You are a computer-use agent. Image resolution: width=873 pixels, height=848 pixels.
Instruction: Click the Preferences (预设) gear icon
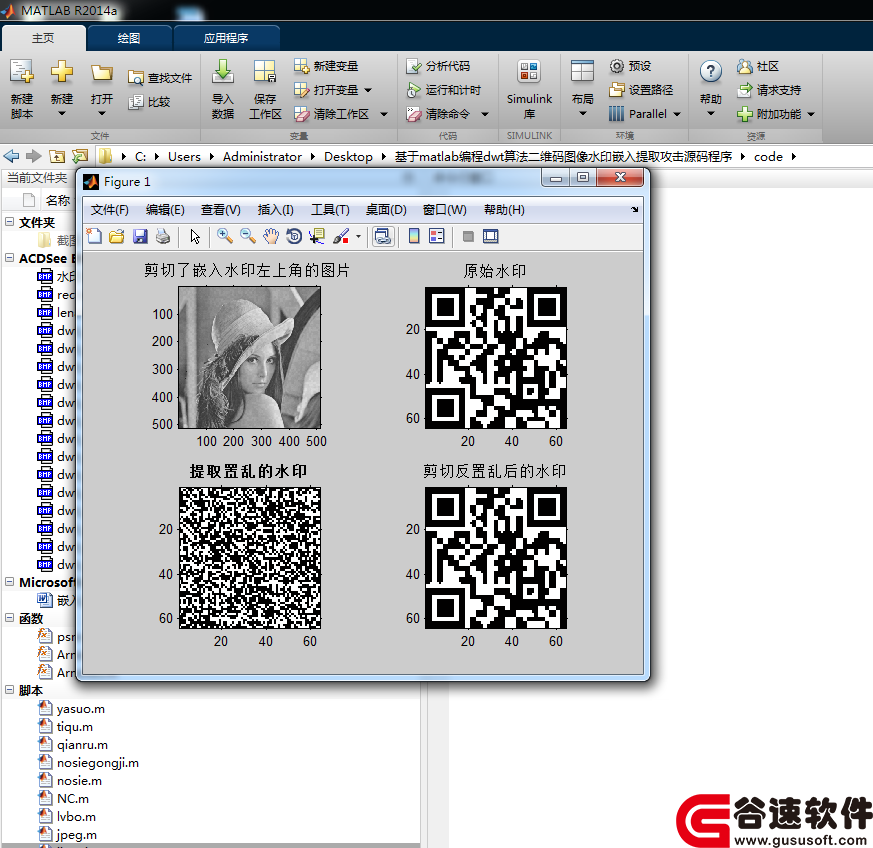click(616, 66)
